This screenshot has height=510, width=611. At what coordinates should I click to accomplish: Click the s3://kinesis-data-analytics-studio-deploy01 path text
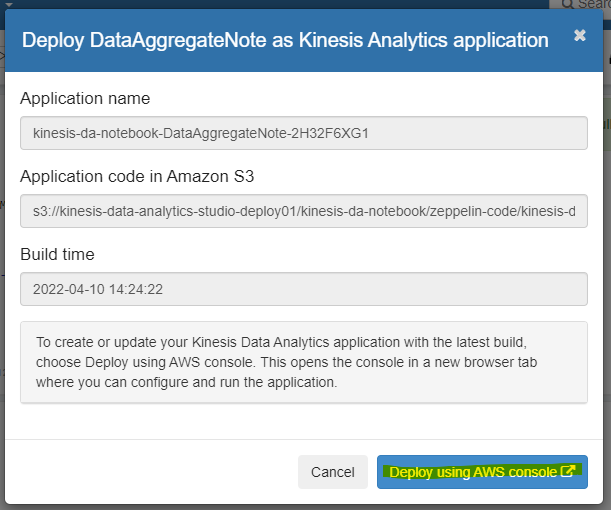point(200,211)
